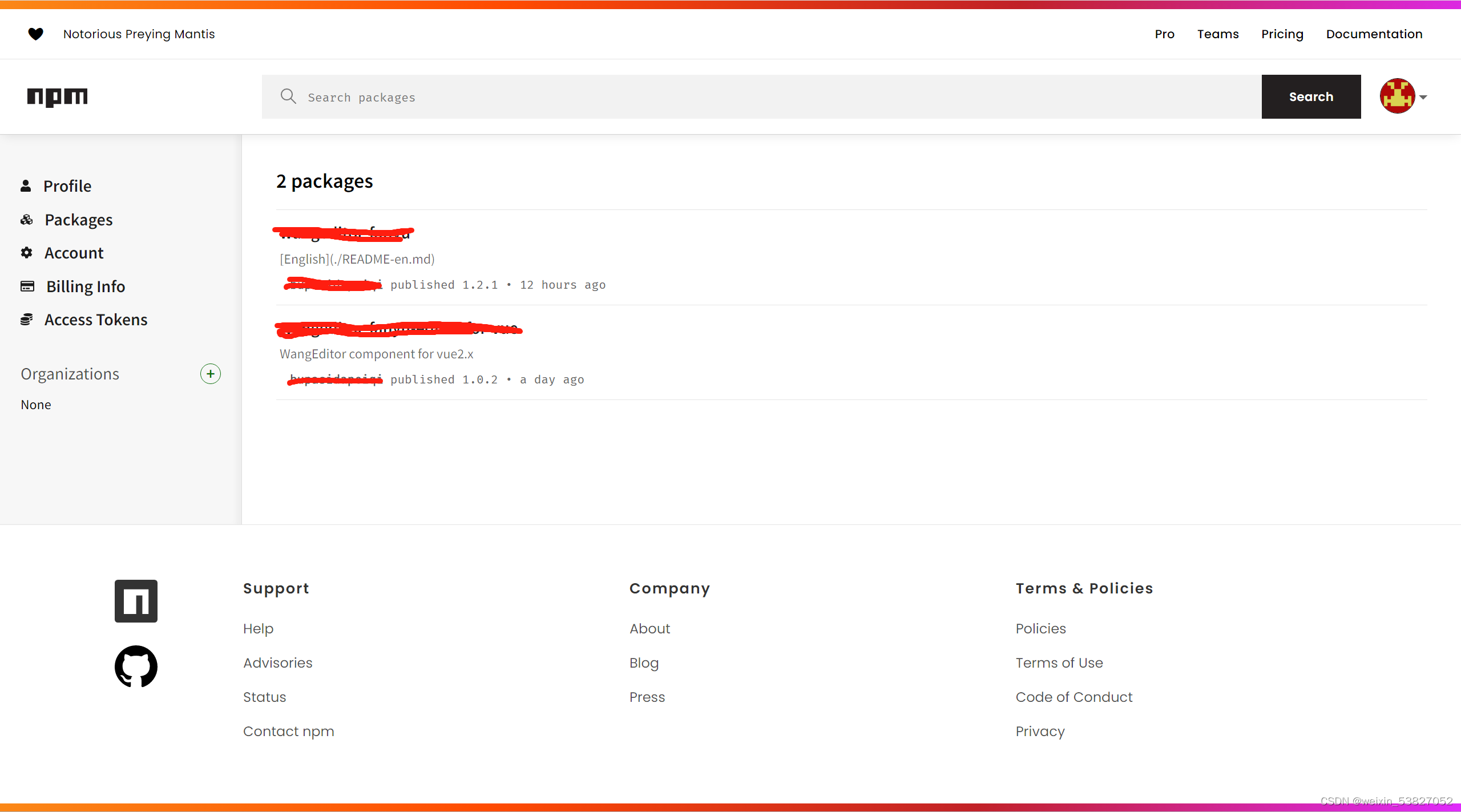
Task: Go to Pricing in top navigation
Action: tap(1282, 34)
